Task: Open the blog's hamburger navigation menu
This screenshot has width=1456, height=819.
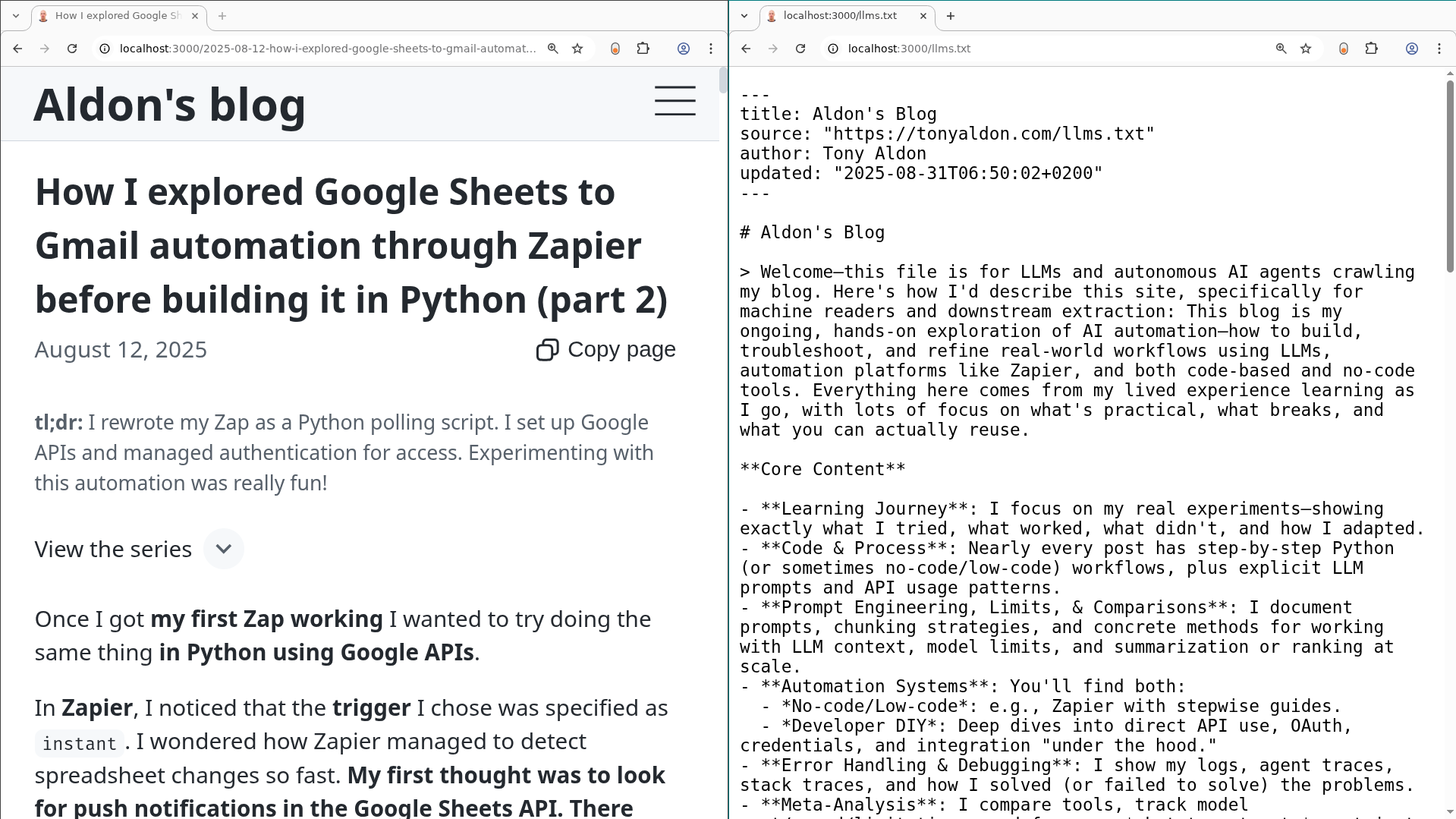Action: (x=675, y=100)
